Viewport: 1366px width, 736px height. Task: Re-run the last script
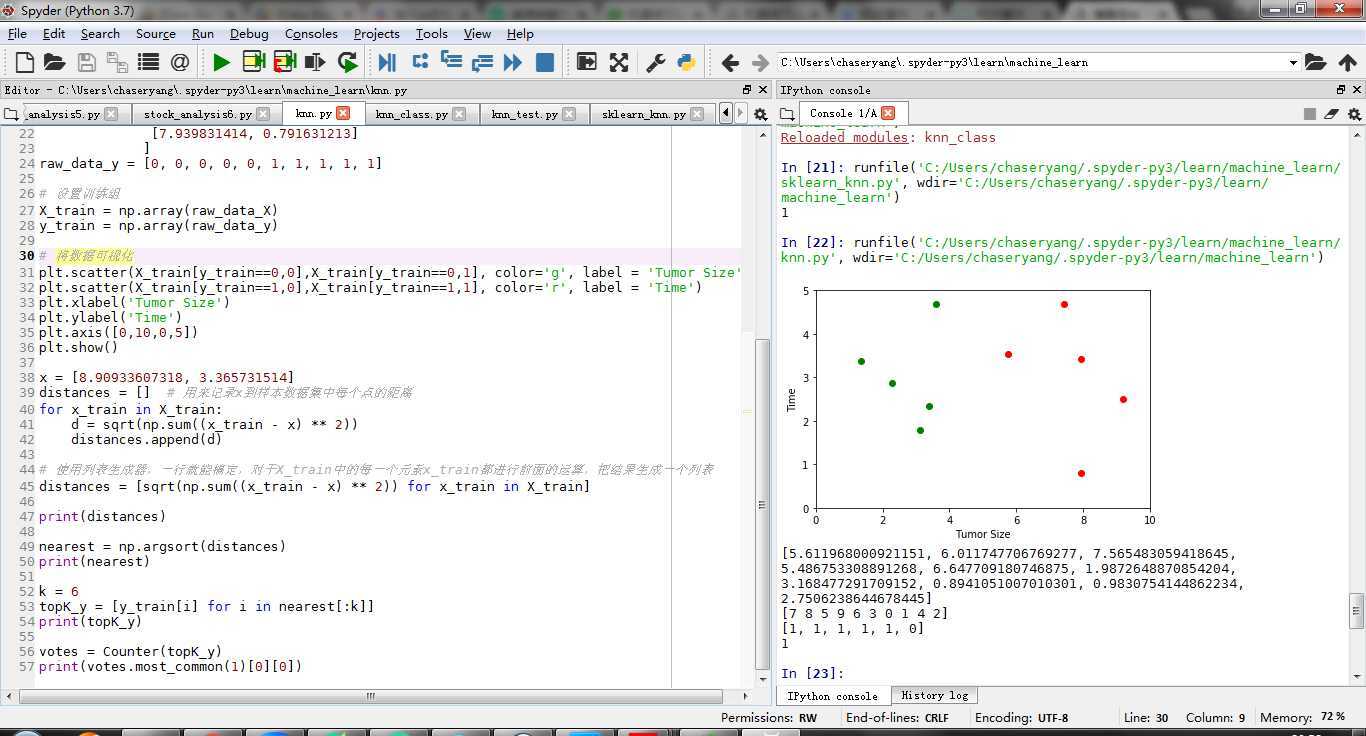(x=347, y=62)
